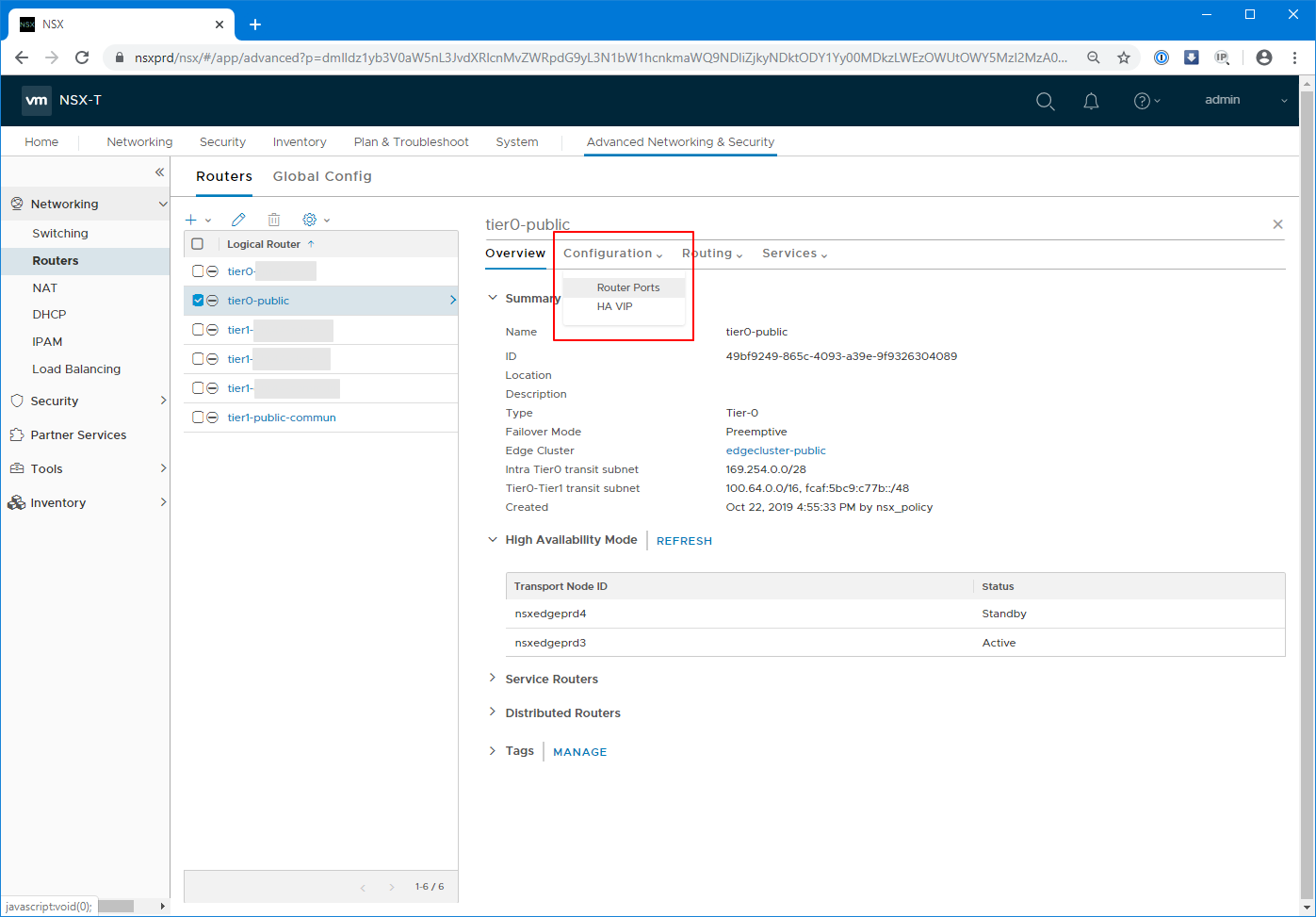The image size is (1316, 917).
Task: Close the tier0-public details panel
Action: pyautogui.click(x=1277, y=224)
